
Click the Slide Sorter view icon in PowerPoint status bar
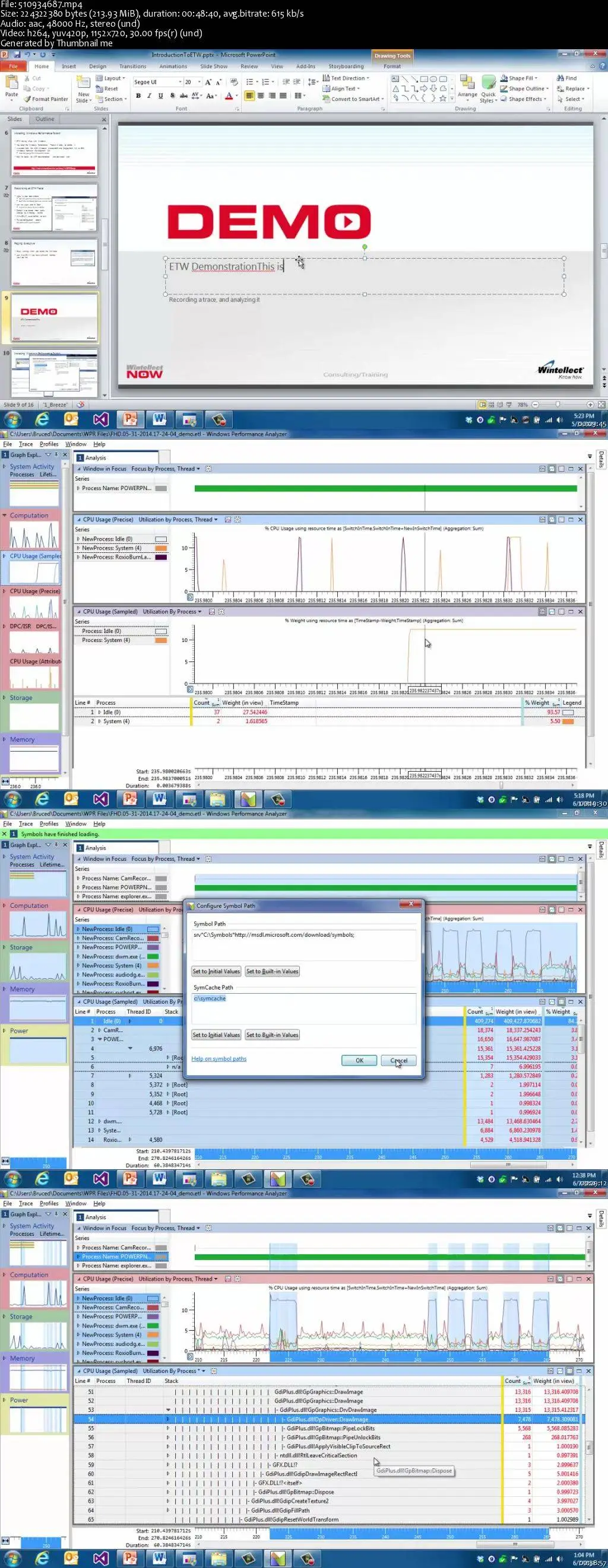pos(491,404)
